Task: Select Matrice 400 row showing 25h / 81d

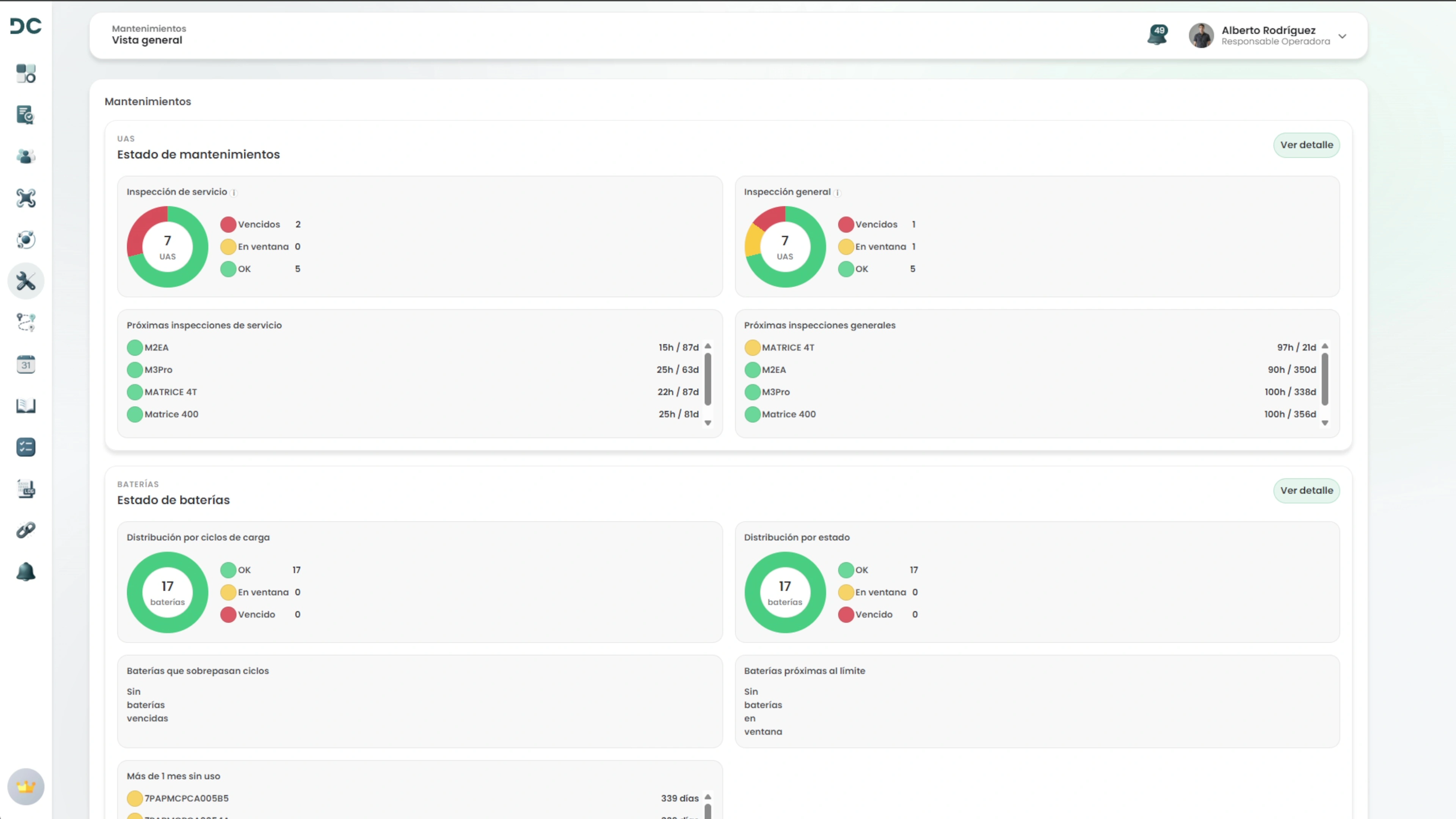Action: click(413, 414)
